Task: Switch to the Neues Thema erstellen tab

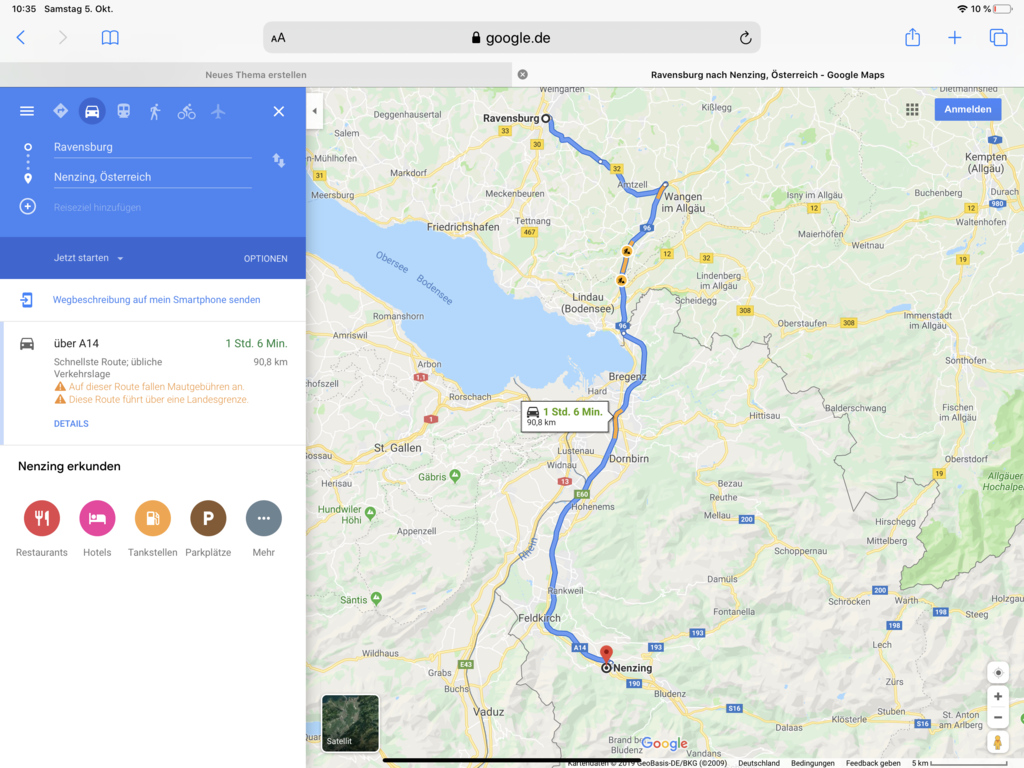Action: click(x=256, y=74)
